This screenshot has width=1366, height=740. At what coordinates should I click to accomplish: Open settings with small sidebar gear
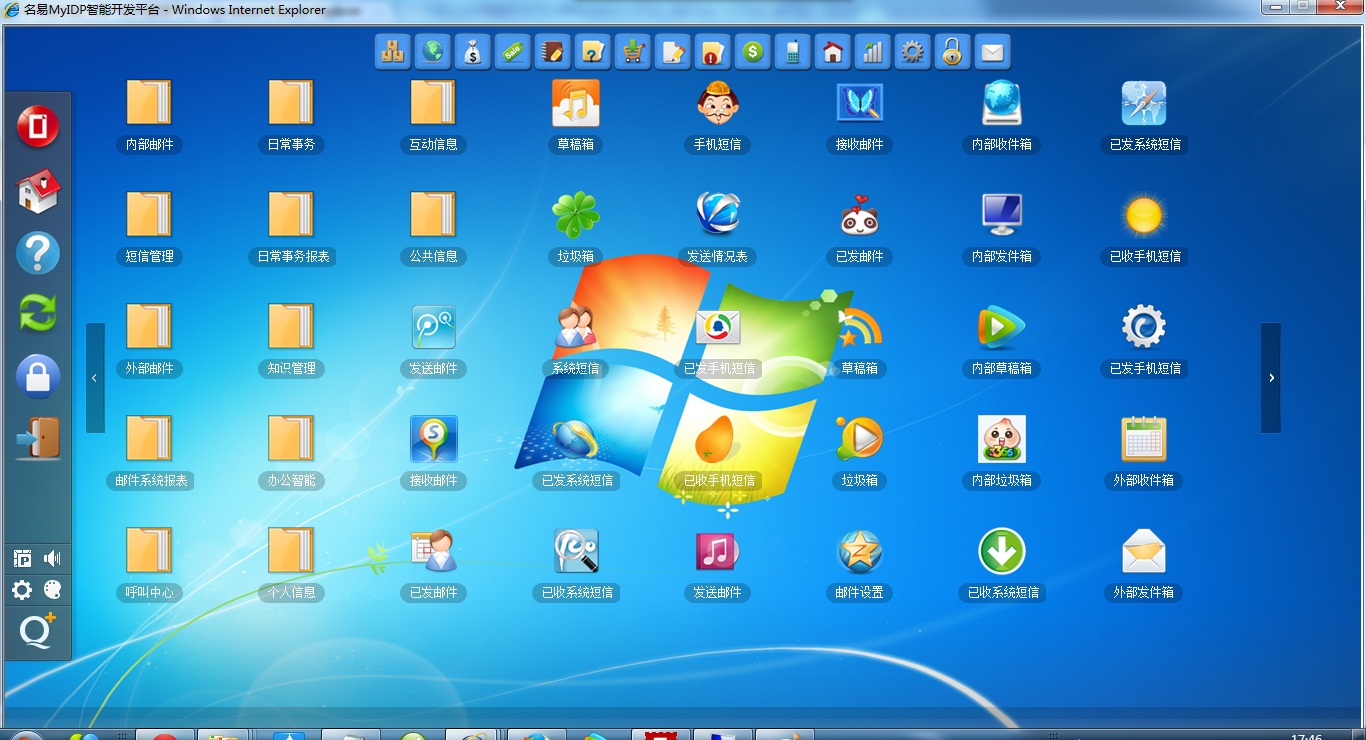[x=22, y=590]
